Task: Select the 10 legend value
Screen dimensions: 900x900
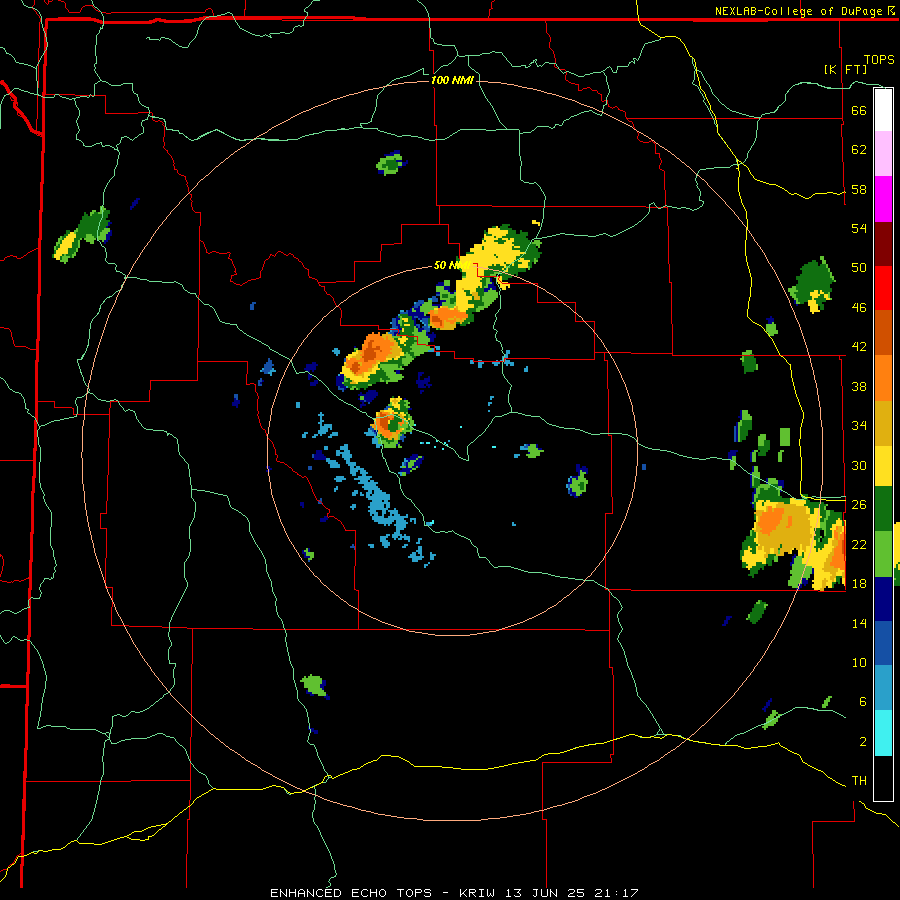Action: tap(859, 662)
